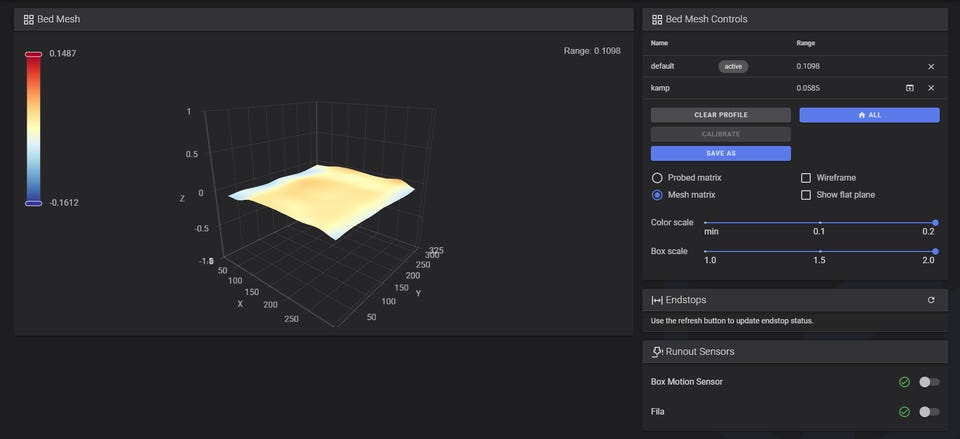Image resolution: width=960 pixels, height=439 pixels.
Task: Load the kamp mesh profile icon
Action: (910, 88)
